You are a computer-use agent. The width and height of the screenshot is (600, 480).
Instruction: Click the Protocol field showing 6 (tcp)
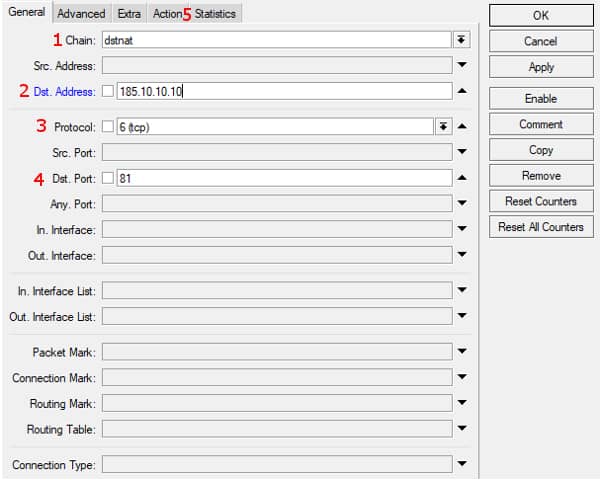275,126
